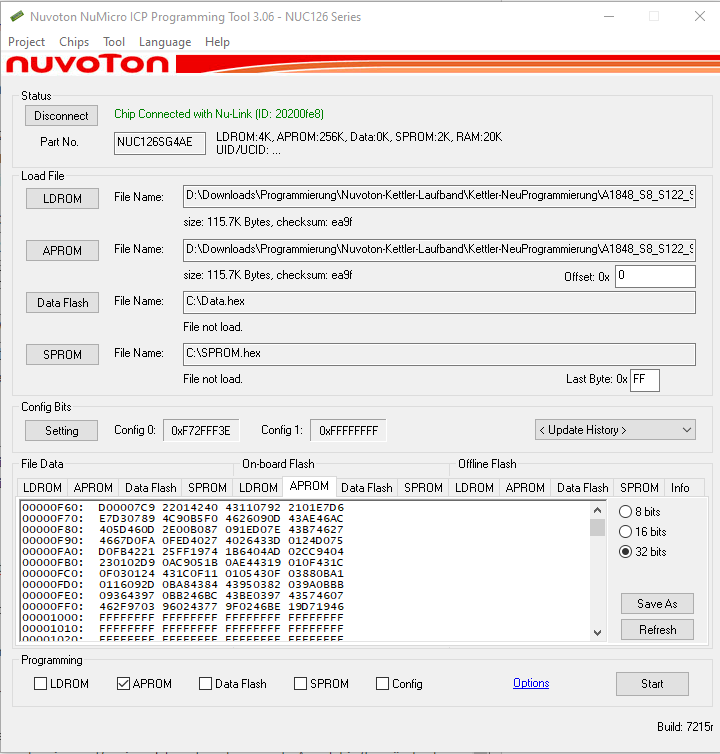The height and width of the screenshot is (754, 720).
Task: Expand the Update History dropdown
Action: 615,430
